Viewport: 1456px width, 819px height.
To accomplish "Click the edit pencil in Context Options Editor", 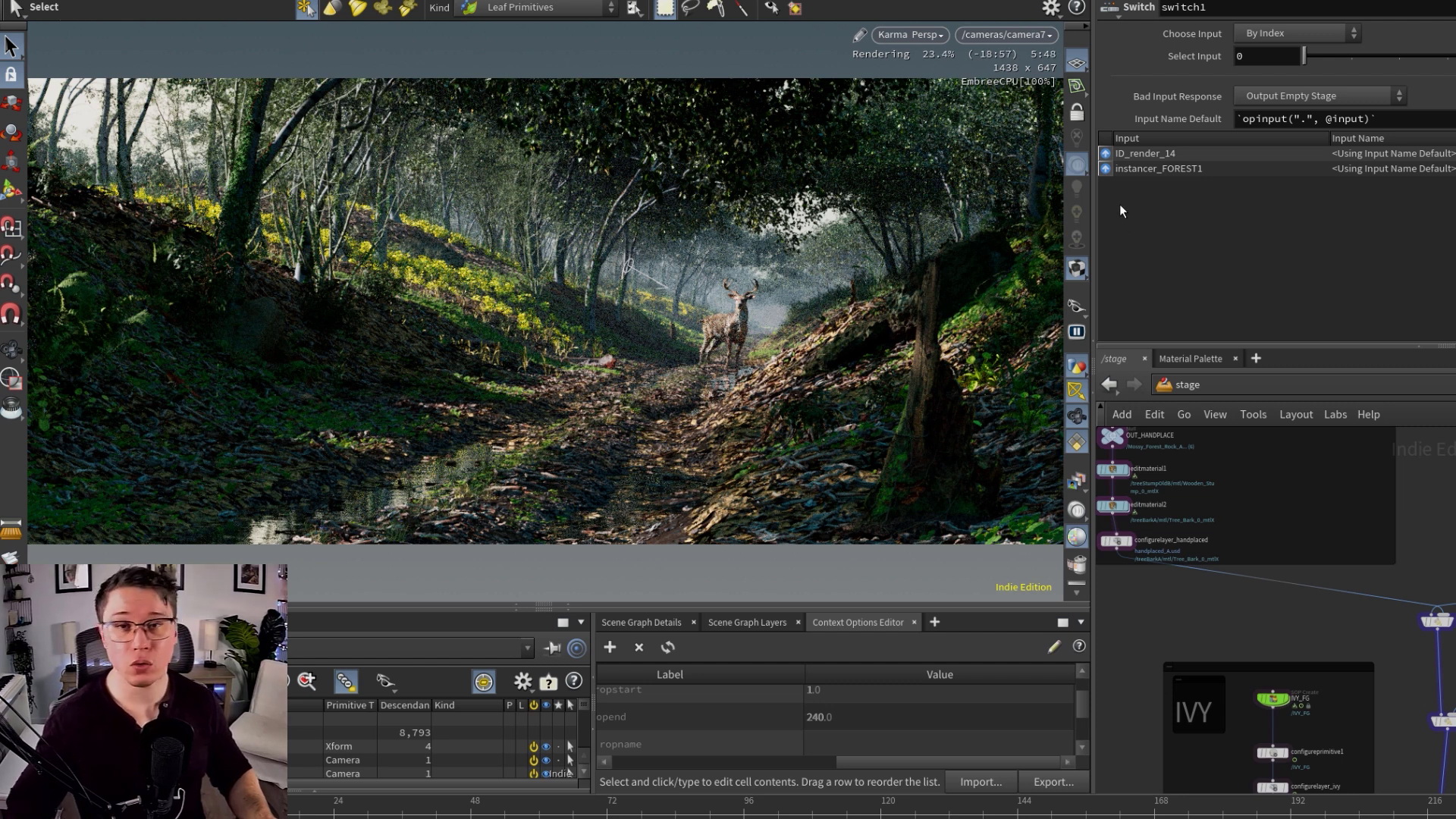I will tap(1054, 646).
